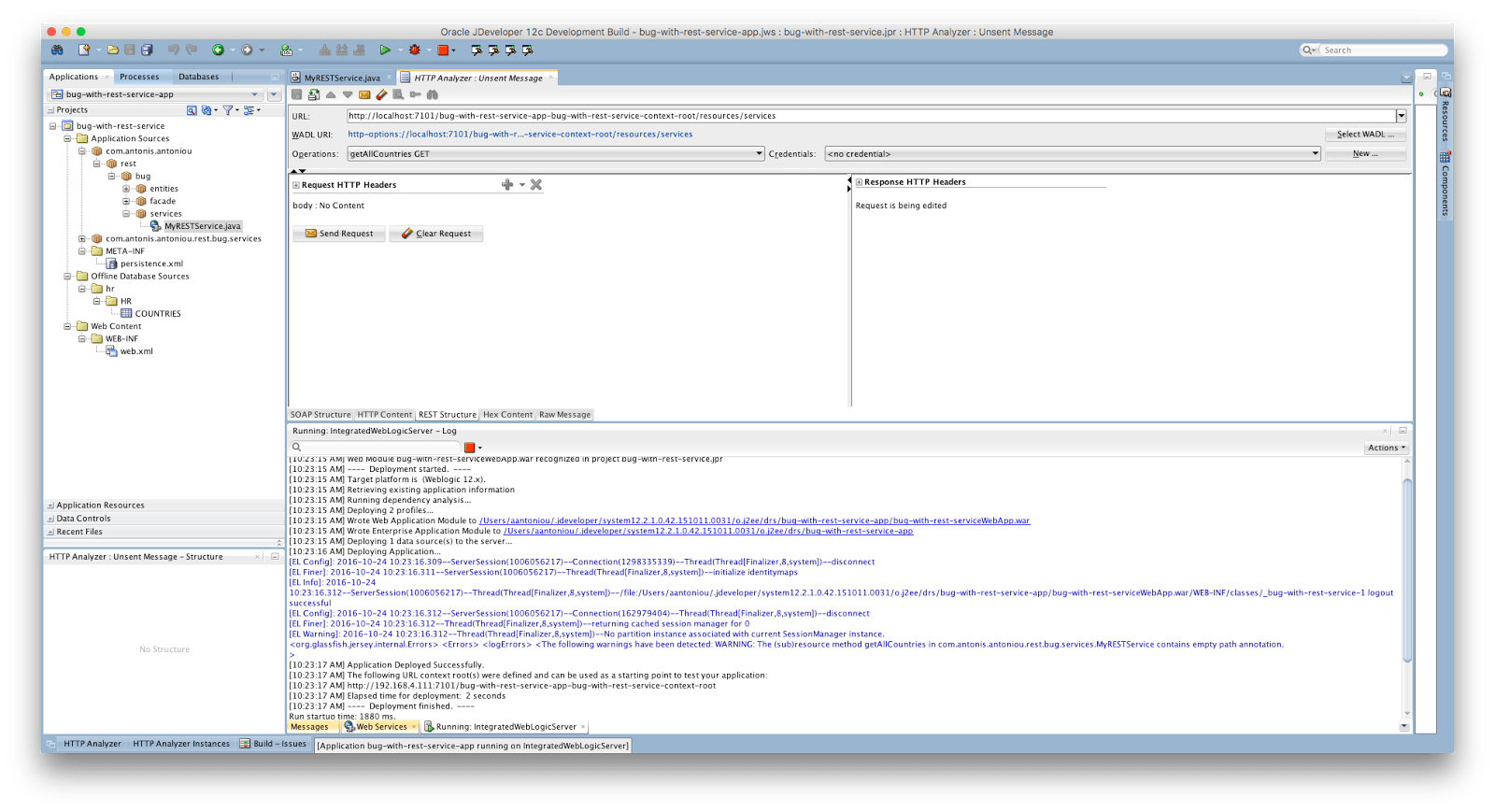The image size is (1495, 812).
Task: Open the URL field dropdown arrow
Action: [1401, 116]
